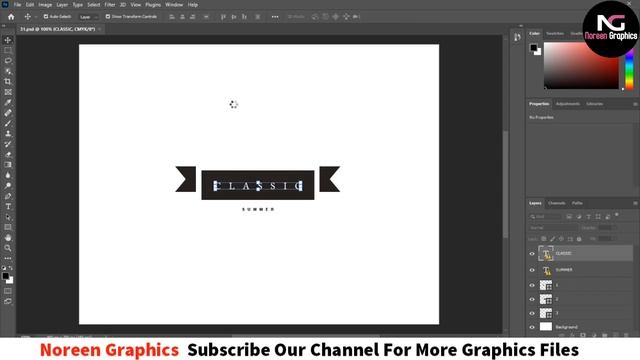Select the History Brush tool
Image resolution: width=640 pixels, height=360 pixels.
pyautogui.click(x=8, y=144)
